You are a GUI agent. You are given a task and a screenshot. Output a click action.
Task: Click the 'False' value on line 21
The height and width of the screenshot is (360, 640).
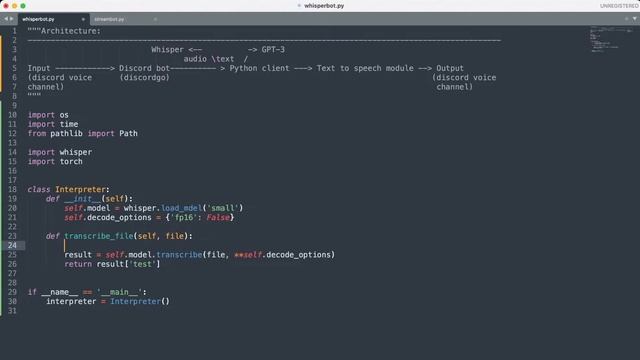(x=218, y=218)
